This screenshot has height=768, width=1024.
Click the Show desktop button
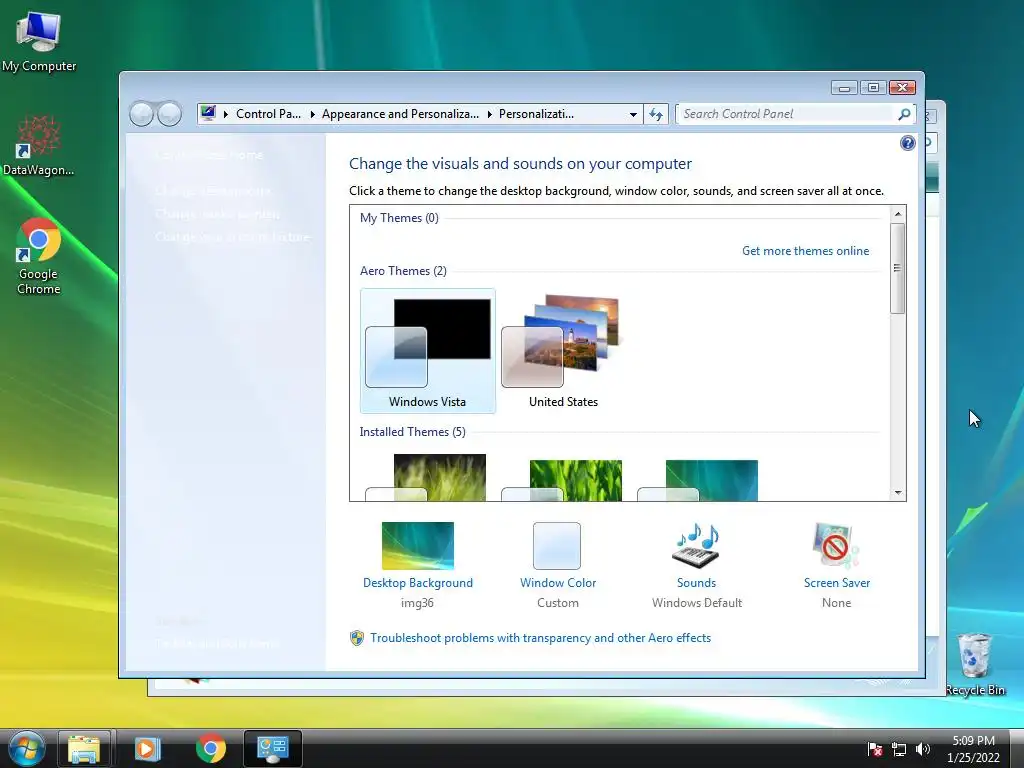1017,748
